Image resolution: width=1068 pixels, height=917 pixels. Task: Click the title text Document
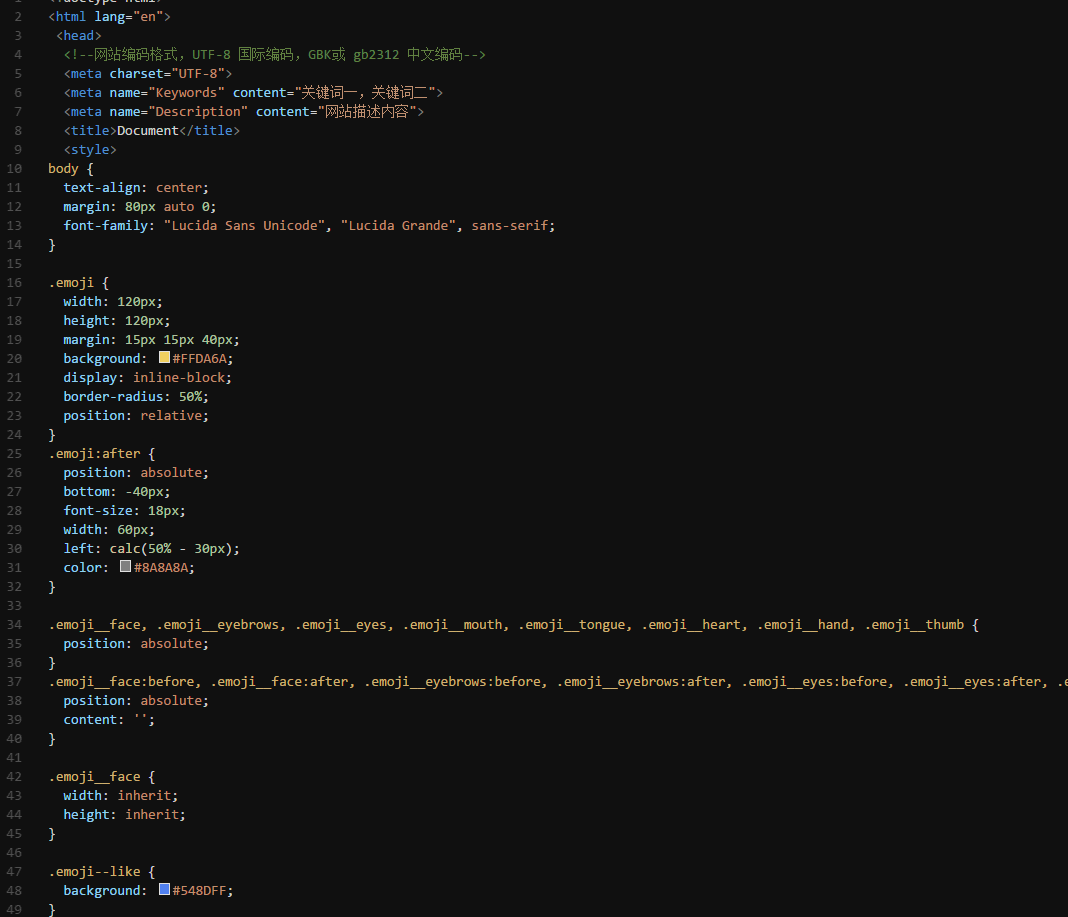pyautogui.click(x=148, y=130)
